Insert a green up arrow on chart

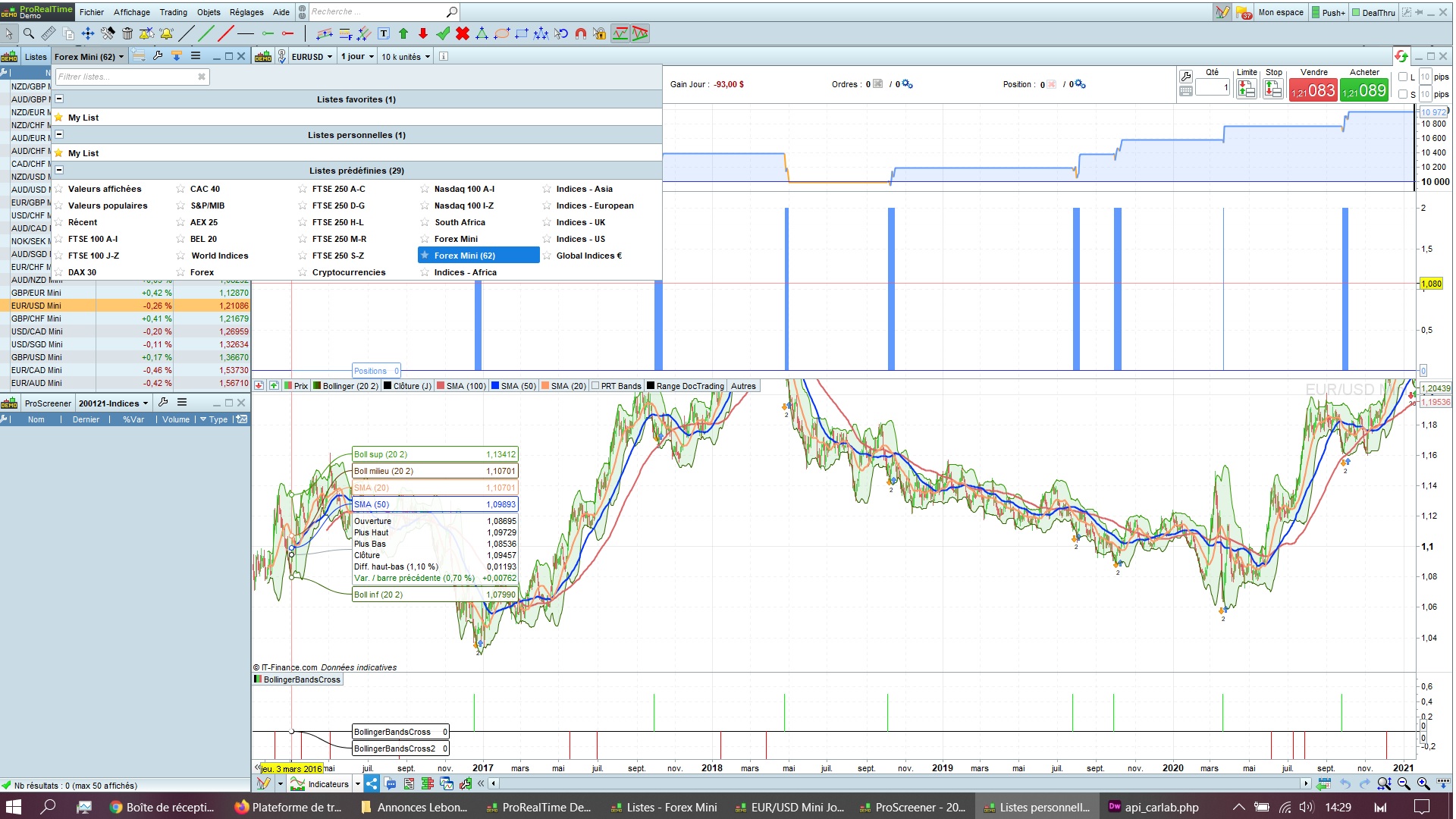[403, 33]
